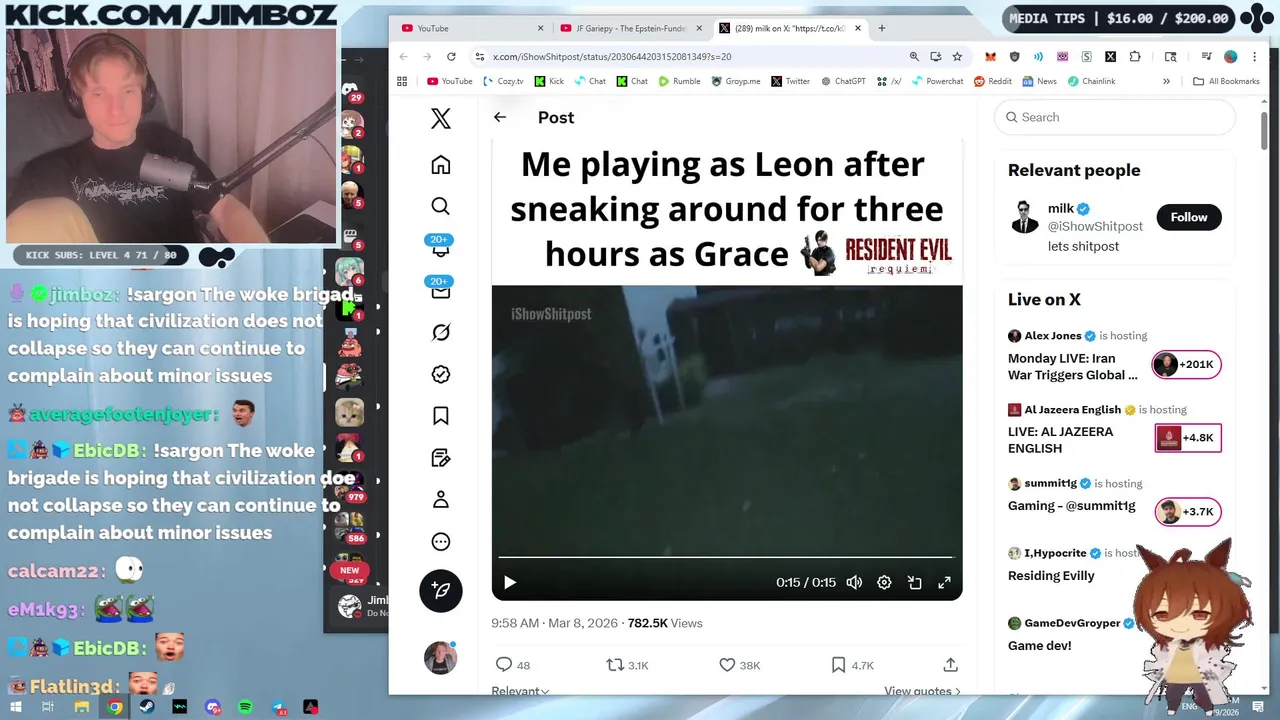
Task: Open the Rumble bookmark
Action: [x=679, y=81]
